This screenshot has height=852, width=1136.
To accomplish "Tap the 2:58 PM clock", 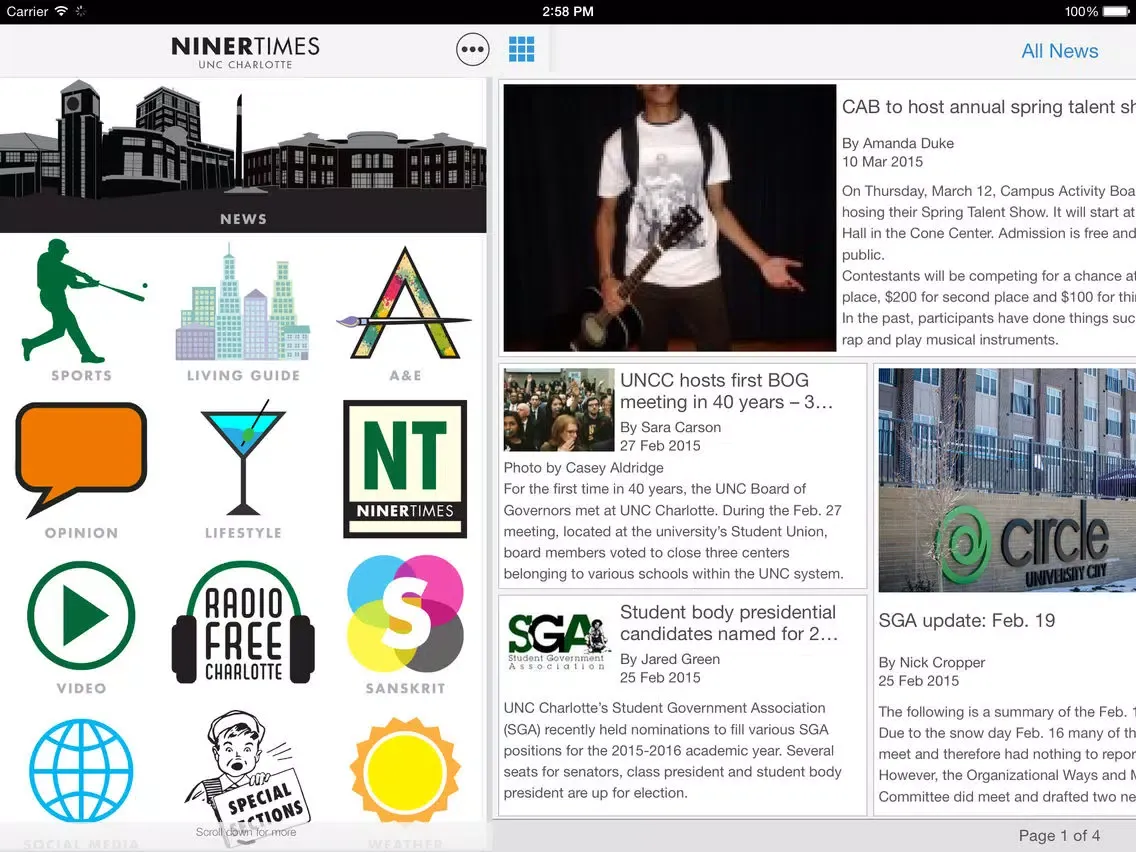I will coord(567,12).
